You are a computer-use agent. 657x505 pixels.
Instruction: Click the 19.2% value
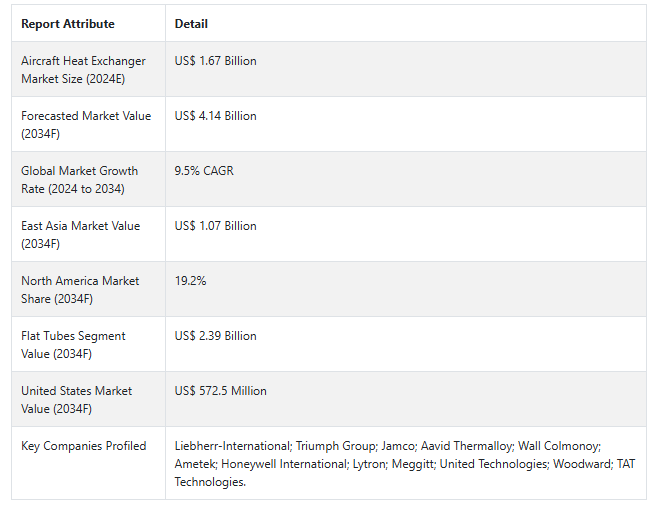(190, 281)
